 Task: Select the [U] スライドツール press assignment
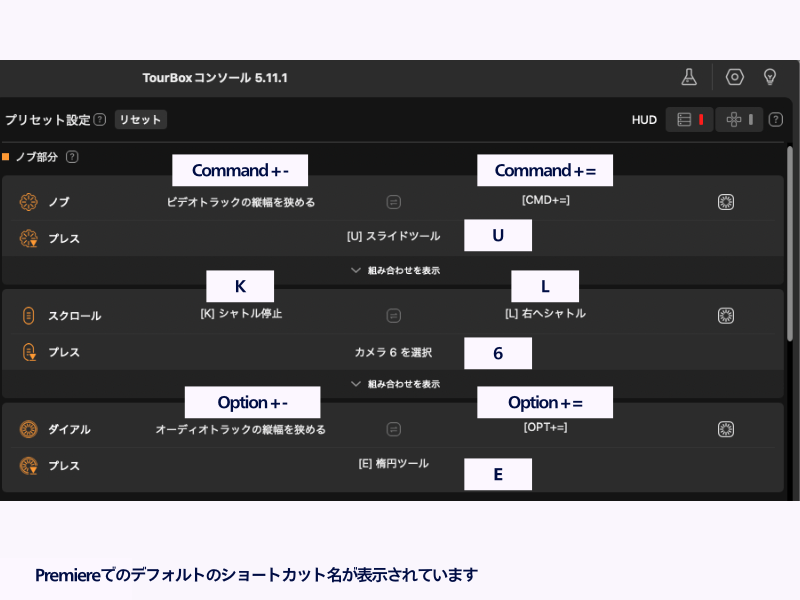pyautogui.click(x=393, y=238)
